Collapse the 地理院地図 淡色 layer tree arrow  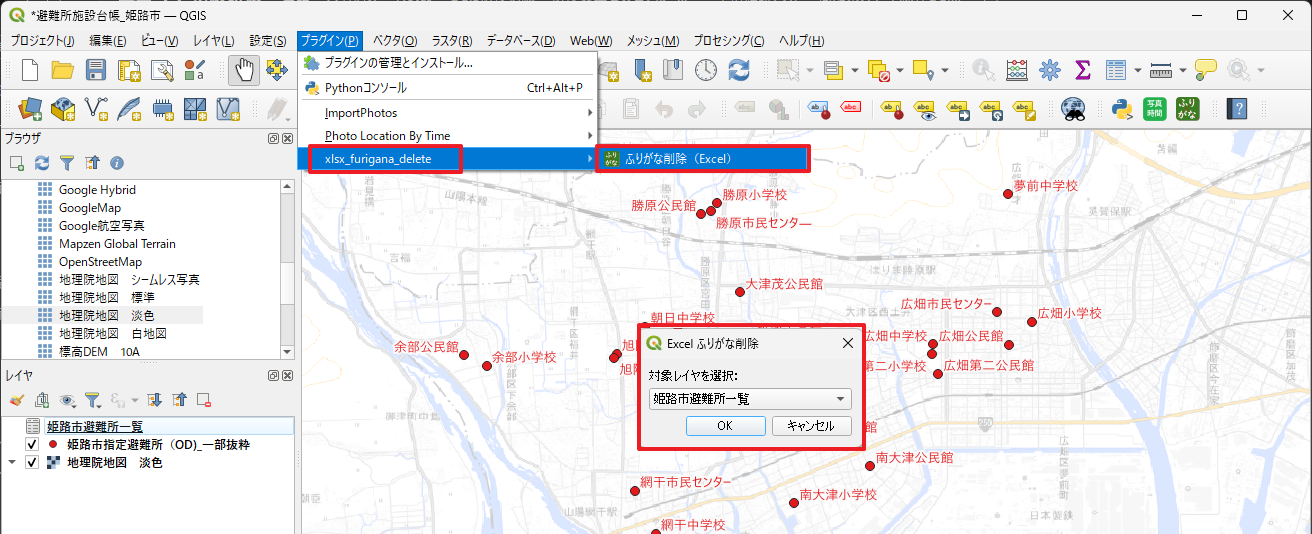click(12, 463)
